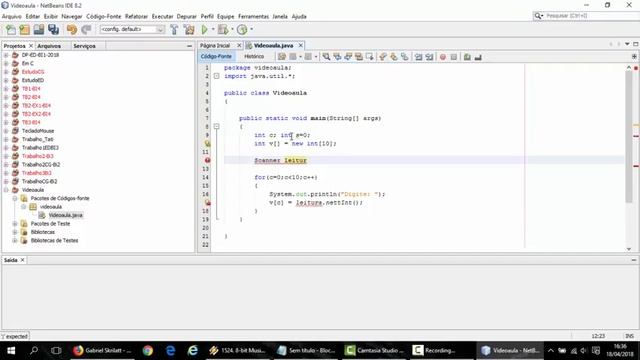The image size is (640, 360).
Task: Select Videoaula.java in project tree
Action: [x=65, y=215]
